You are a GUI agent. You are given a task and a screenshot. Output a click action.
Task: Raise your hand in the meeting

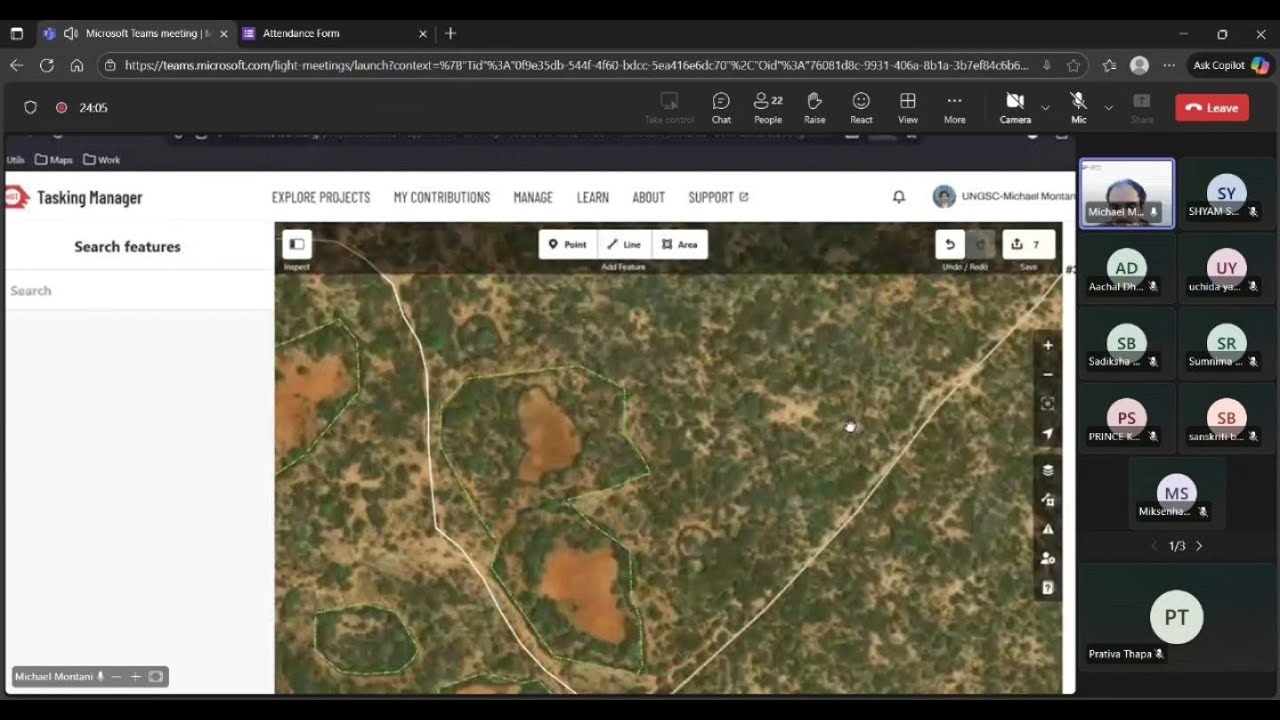(815, 108)
